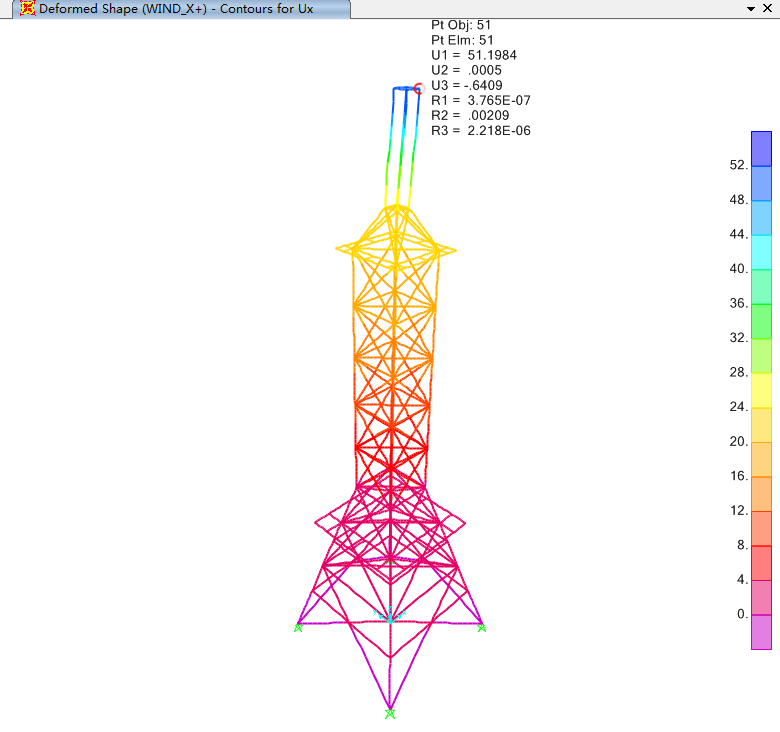780x732 pixels.
Task: Open the window list dropdown arrow
Action: pyautogui.click(x=751, y=8)
